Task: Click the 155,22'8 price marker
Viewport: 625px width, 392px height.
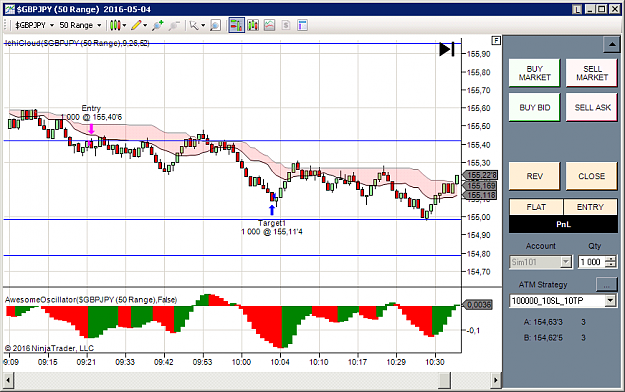Action: coord(480,175)
